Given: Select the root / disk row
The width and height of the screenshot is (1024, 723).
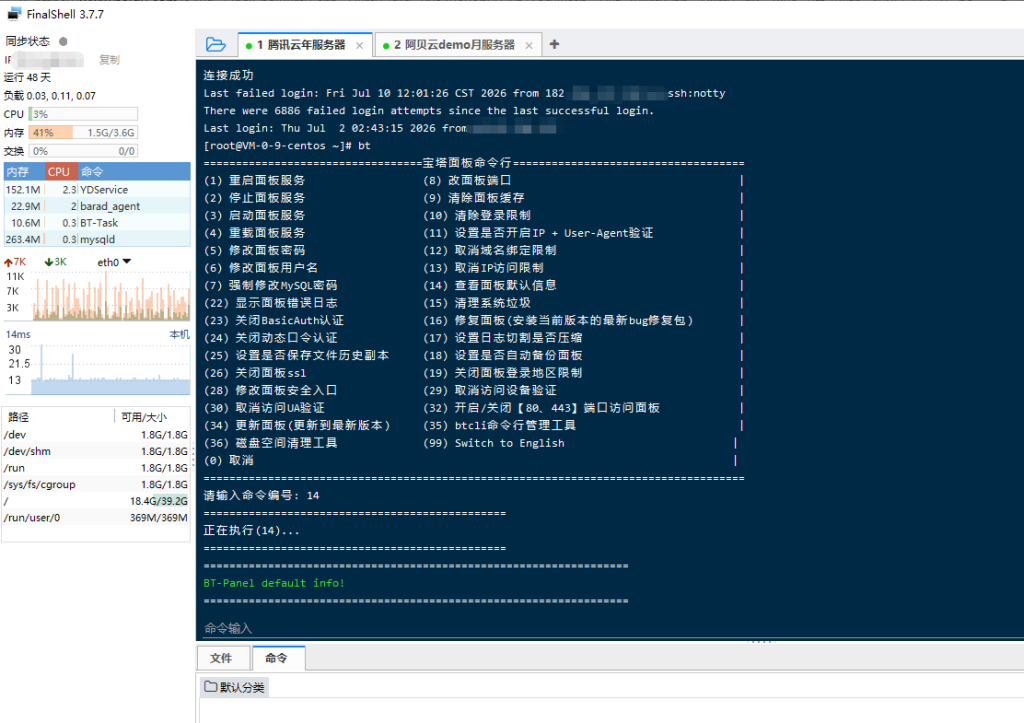Looking at the screenshot, I should point(96,501).
